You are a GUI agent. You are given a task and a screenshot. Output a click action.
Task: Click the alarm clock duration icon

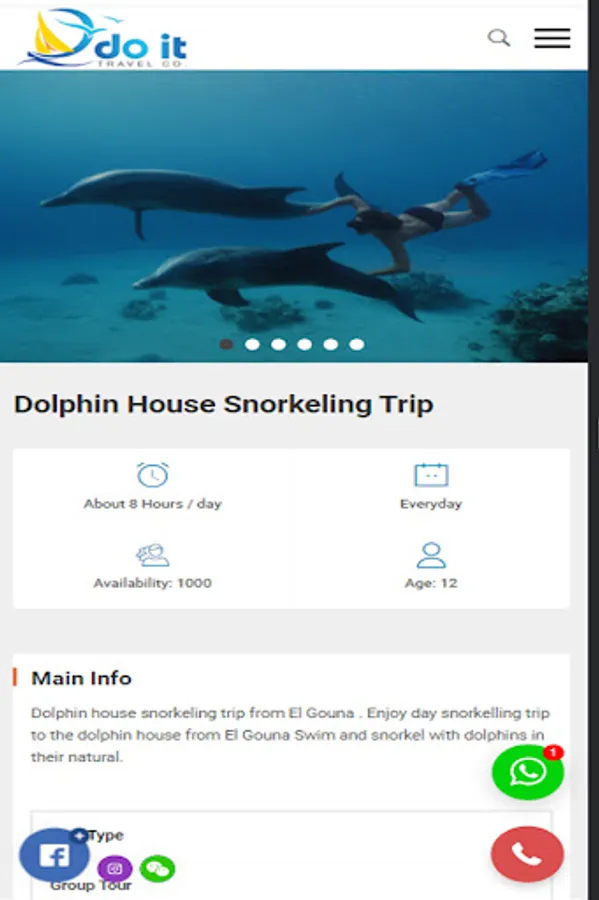[153, 475]
